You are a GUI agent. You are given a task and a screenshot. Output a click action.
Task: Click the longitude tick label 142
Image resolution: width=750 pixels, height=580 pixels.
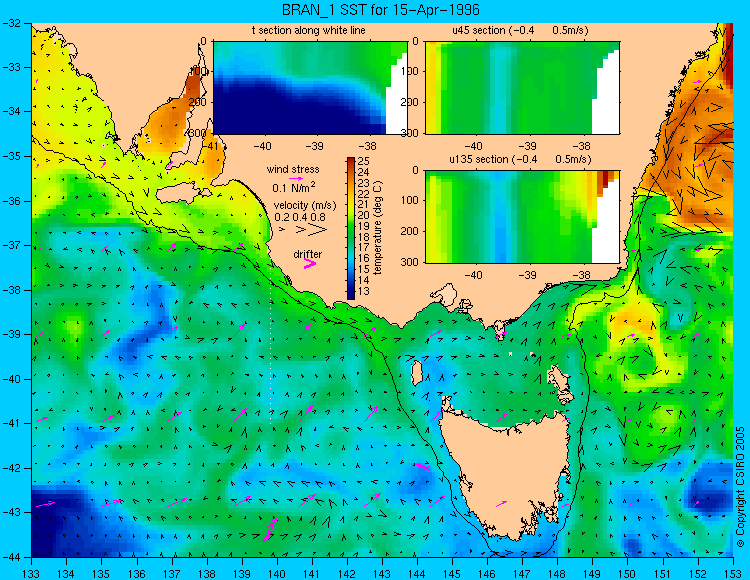[347, 574]
